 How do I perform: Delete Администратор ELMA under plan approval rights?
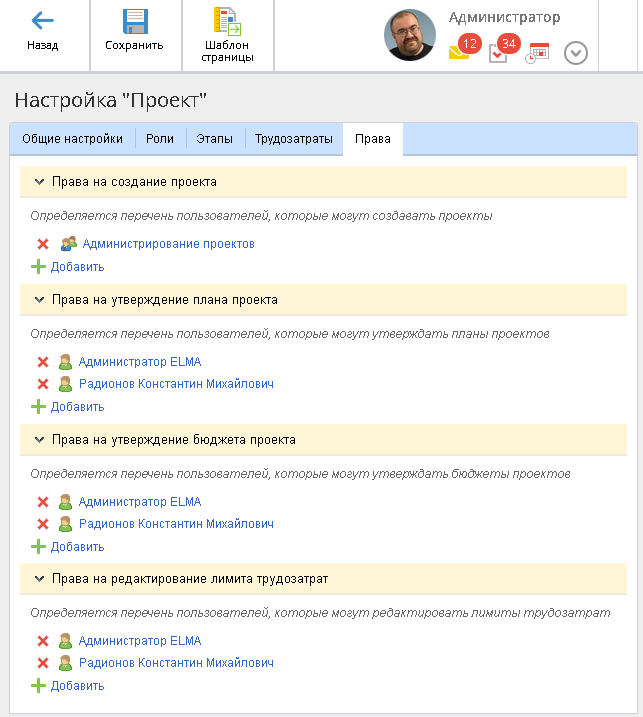coord(43,362)
